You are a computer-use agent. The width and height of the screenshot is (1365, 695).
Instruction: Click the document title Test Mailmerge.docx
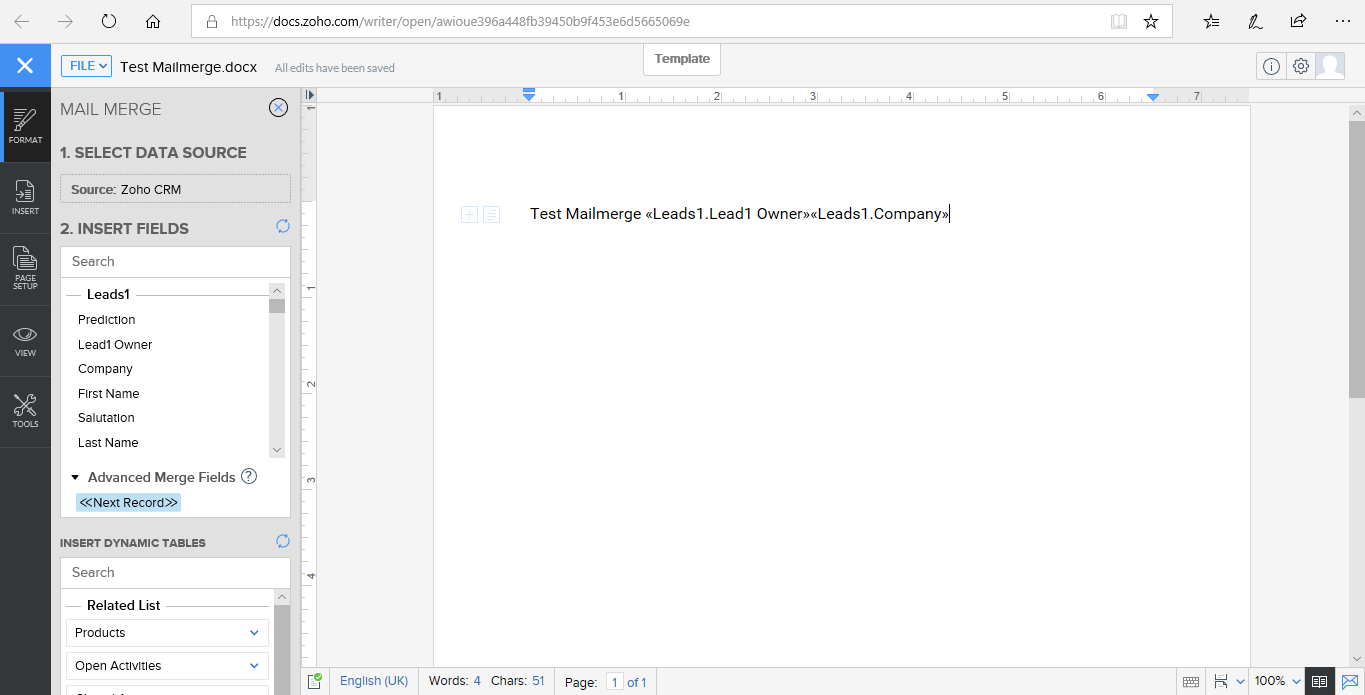tap(189, 67)
